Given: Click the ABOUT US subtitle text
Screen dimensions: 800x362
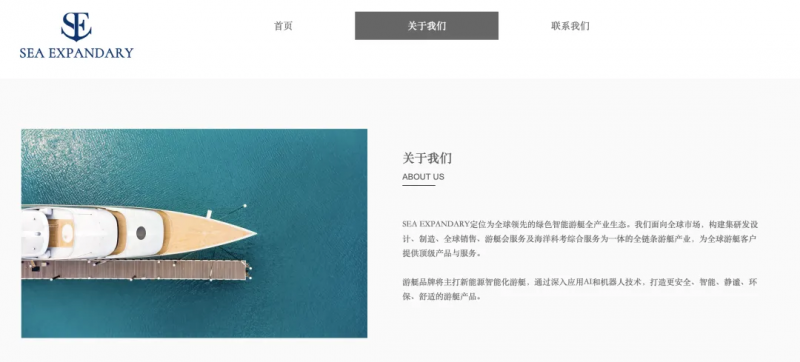Looking at the screenshot, I should [423, 177].
